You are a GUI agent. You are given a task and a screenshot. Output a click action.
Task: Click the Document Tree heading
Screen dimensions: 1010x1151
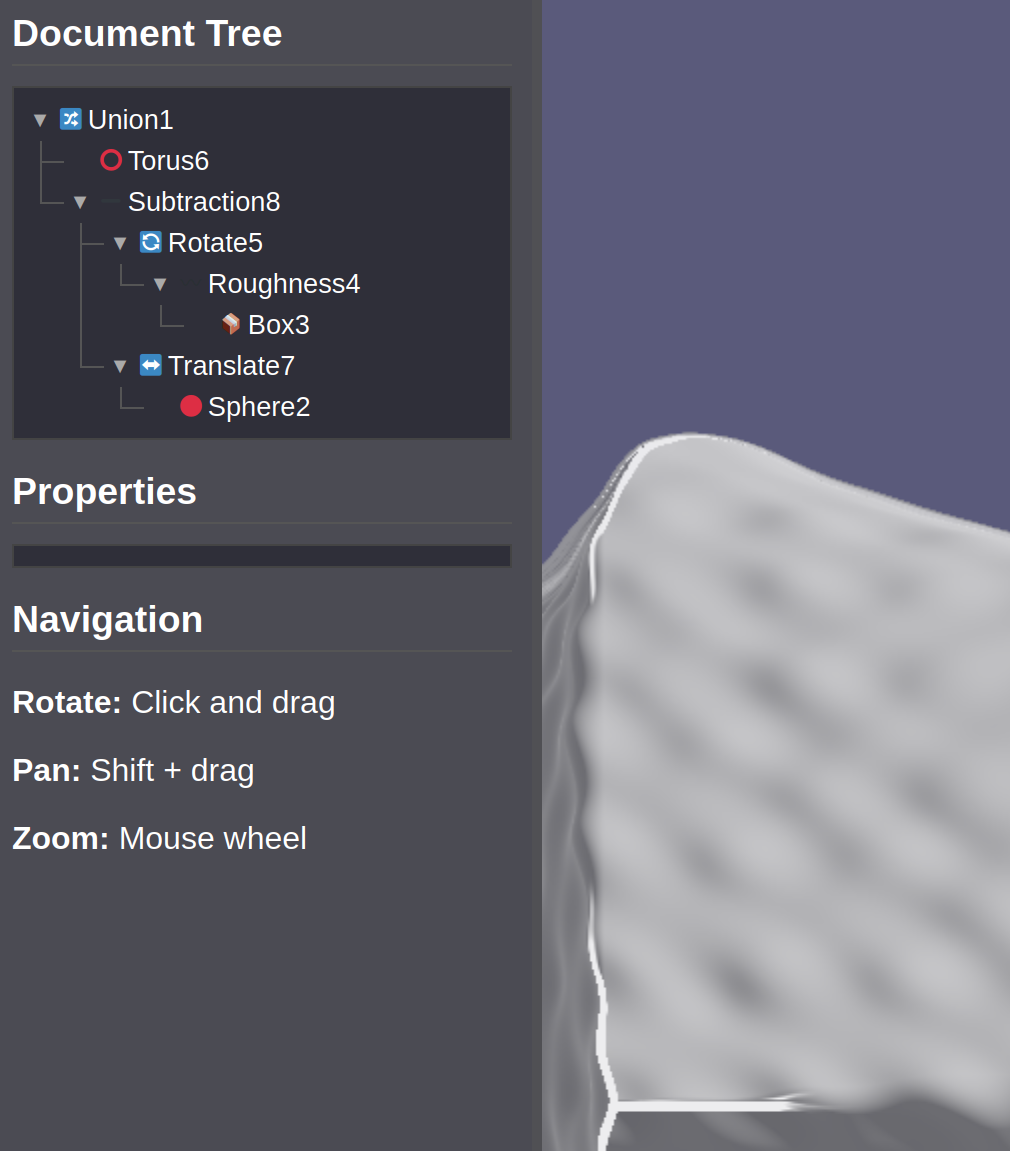147,33
